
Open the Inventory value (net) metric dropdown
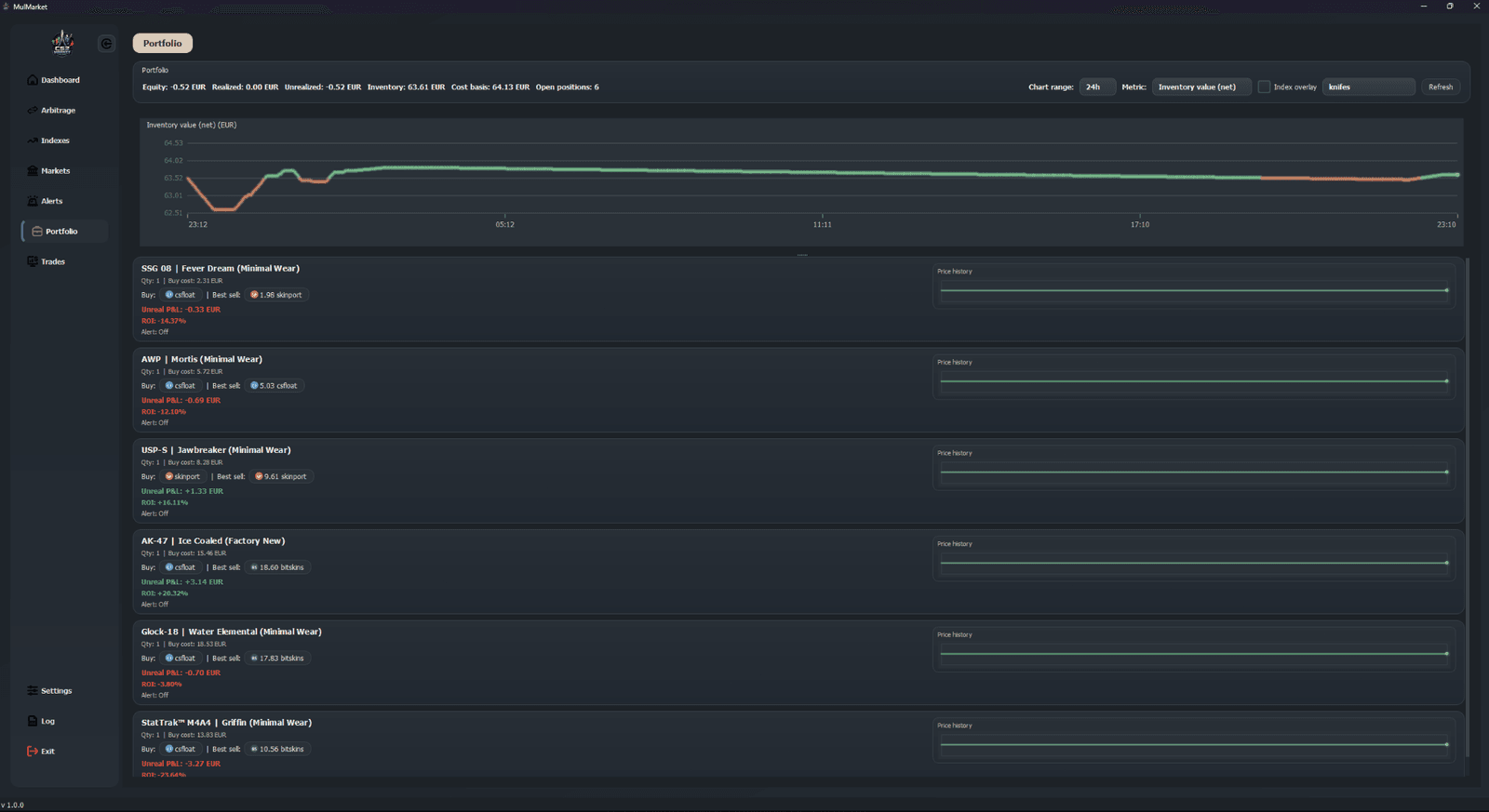[x=1201, y=87]
